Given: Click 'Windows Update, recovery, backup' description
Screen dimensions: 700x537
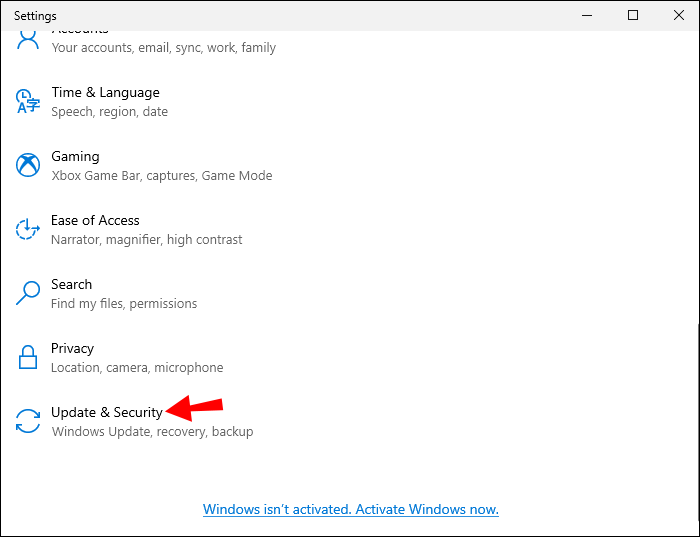Looking at the screenshot, I should pyautogui.click(x=152, y=432).
